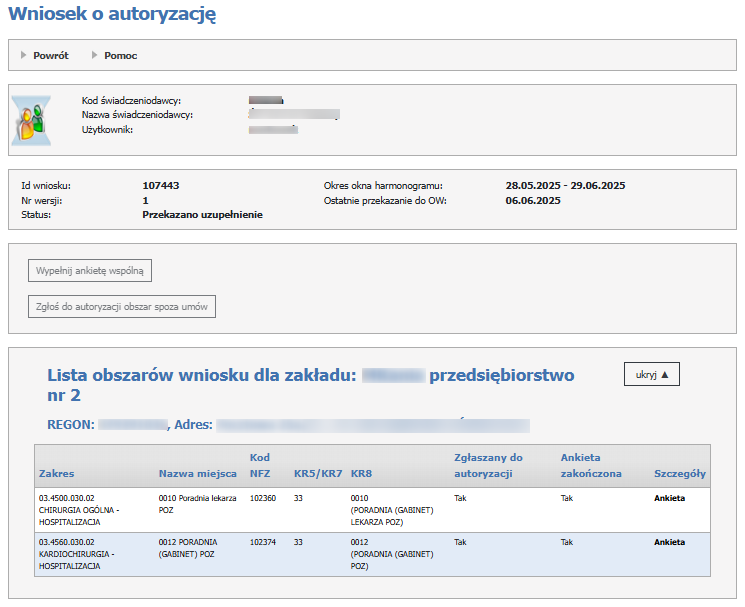Click the Szczegóły column header

click(679, 473)
